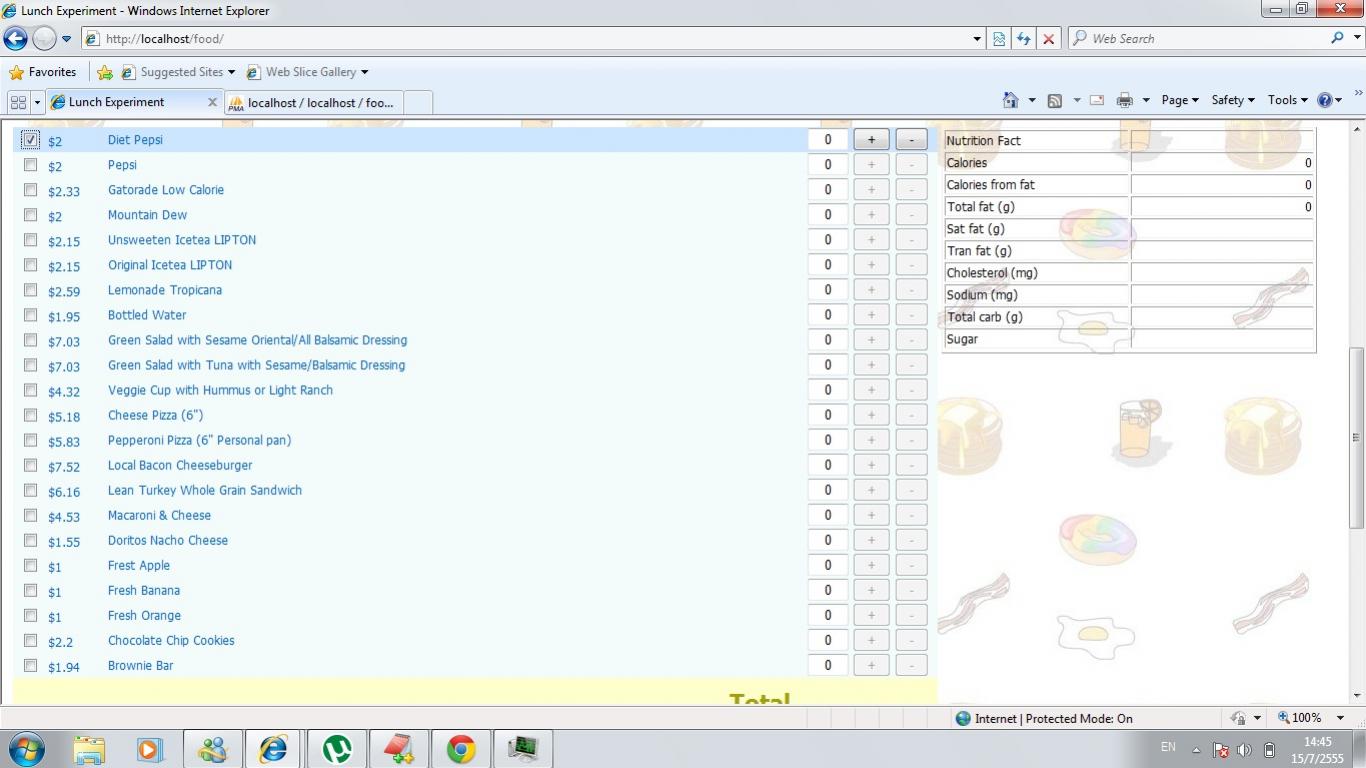This screenshot has width=1366, height=768.
Task: Open Windows Live Messenger in the taskbar
Action: click(212, 749)
